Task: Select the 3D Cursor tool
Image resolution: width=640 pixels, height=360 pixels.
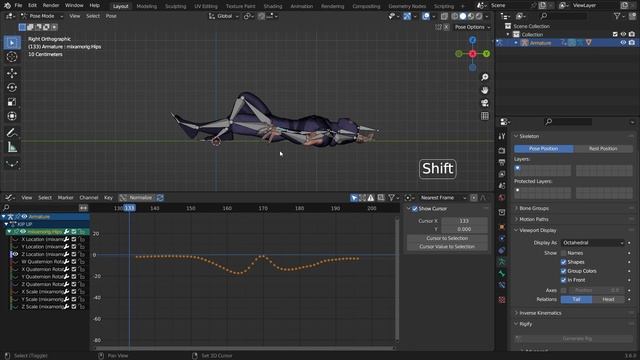Action: [x=12, y=57]
